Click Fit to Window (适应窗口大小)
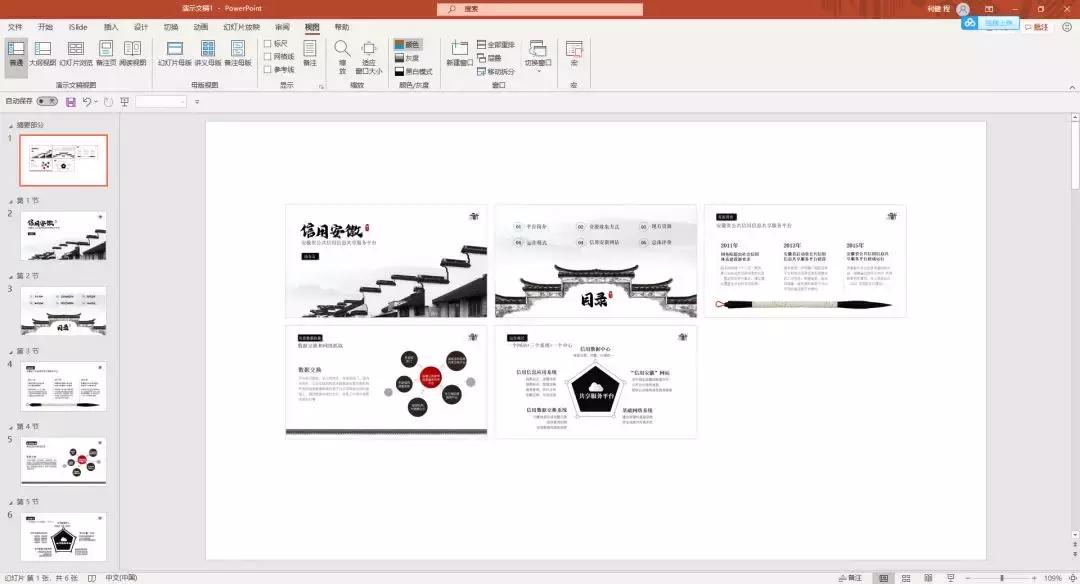The width and height of the screenshot is (1080, 584). coord(368,56)
